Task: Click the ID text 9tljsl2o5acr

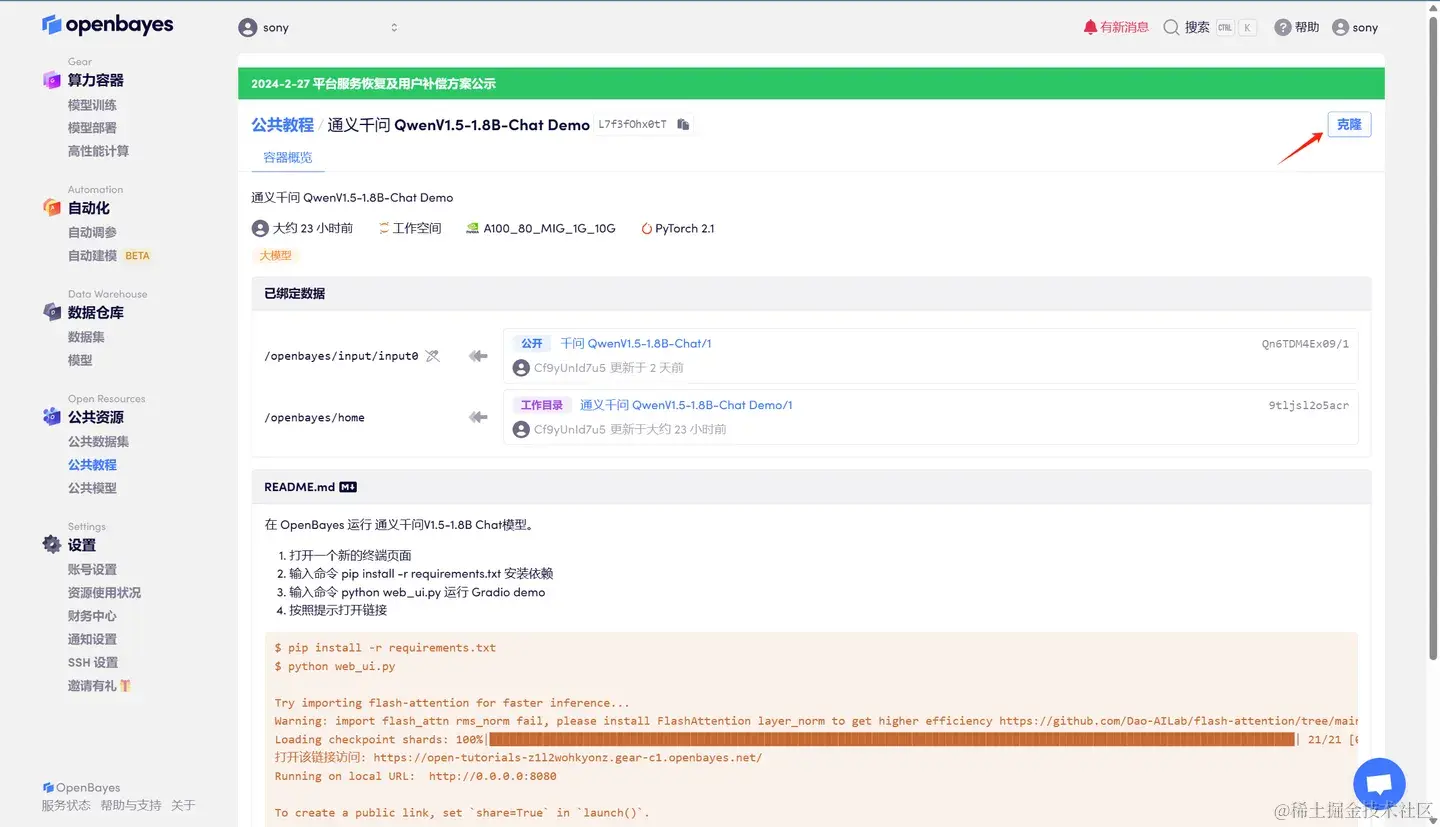Action: click(1308, 405)
